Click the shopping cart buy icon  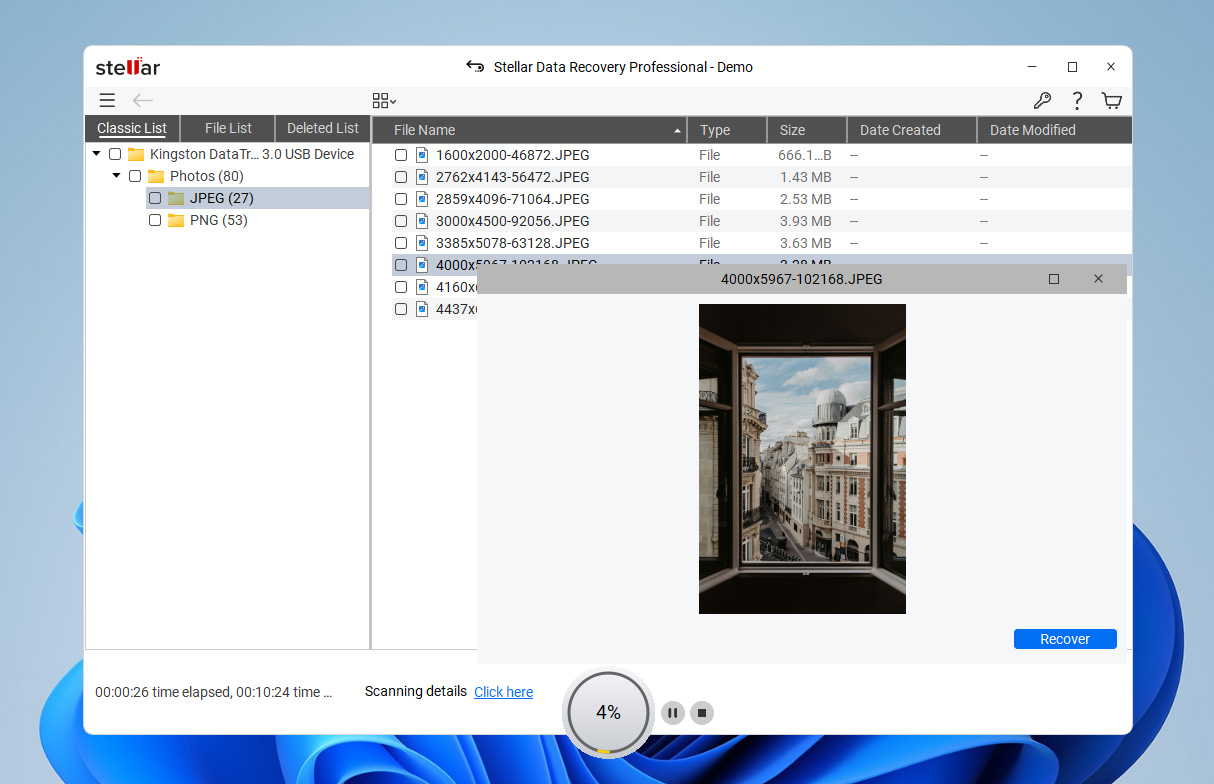point(1111,100)
